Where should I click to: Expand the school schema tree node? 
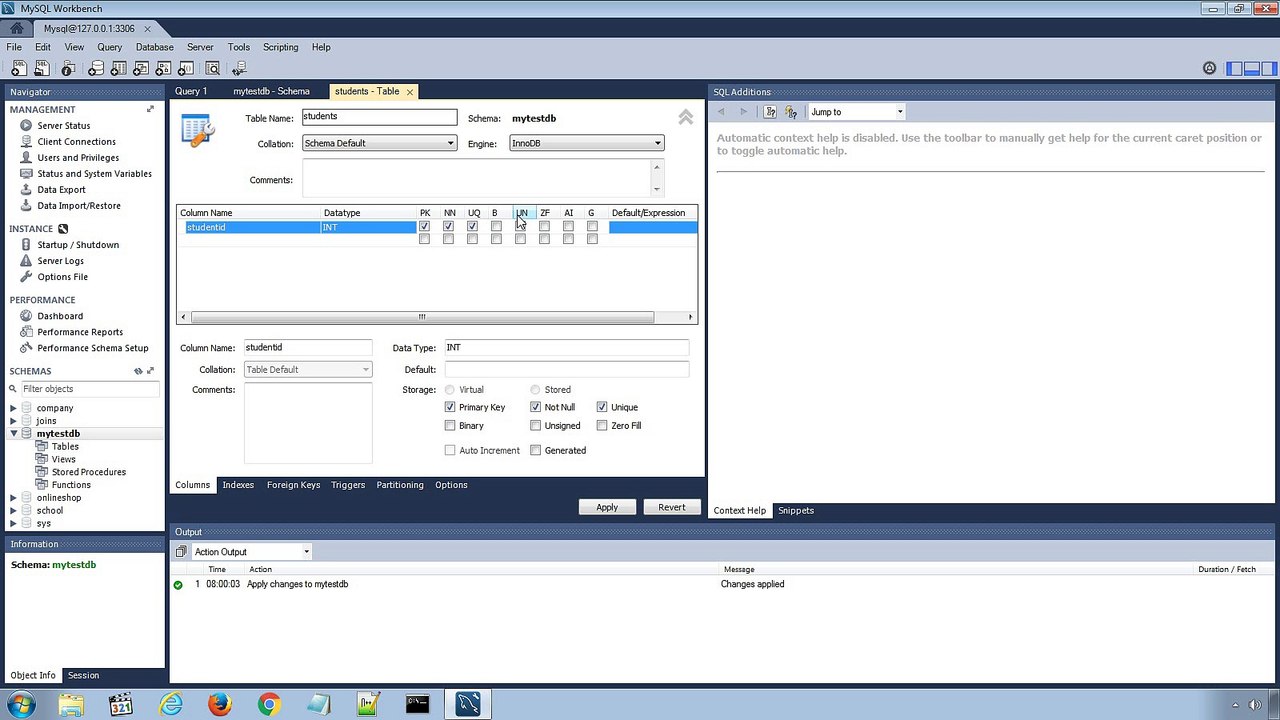click(13, 511)
